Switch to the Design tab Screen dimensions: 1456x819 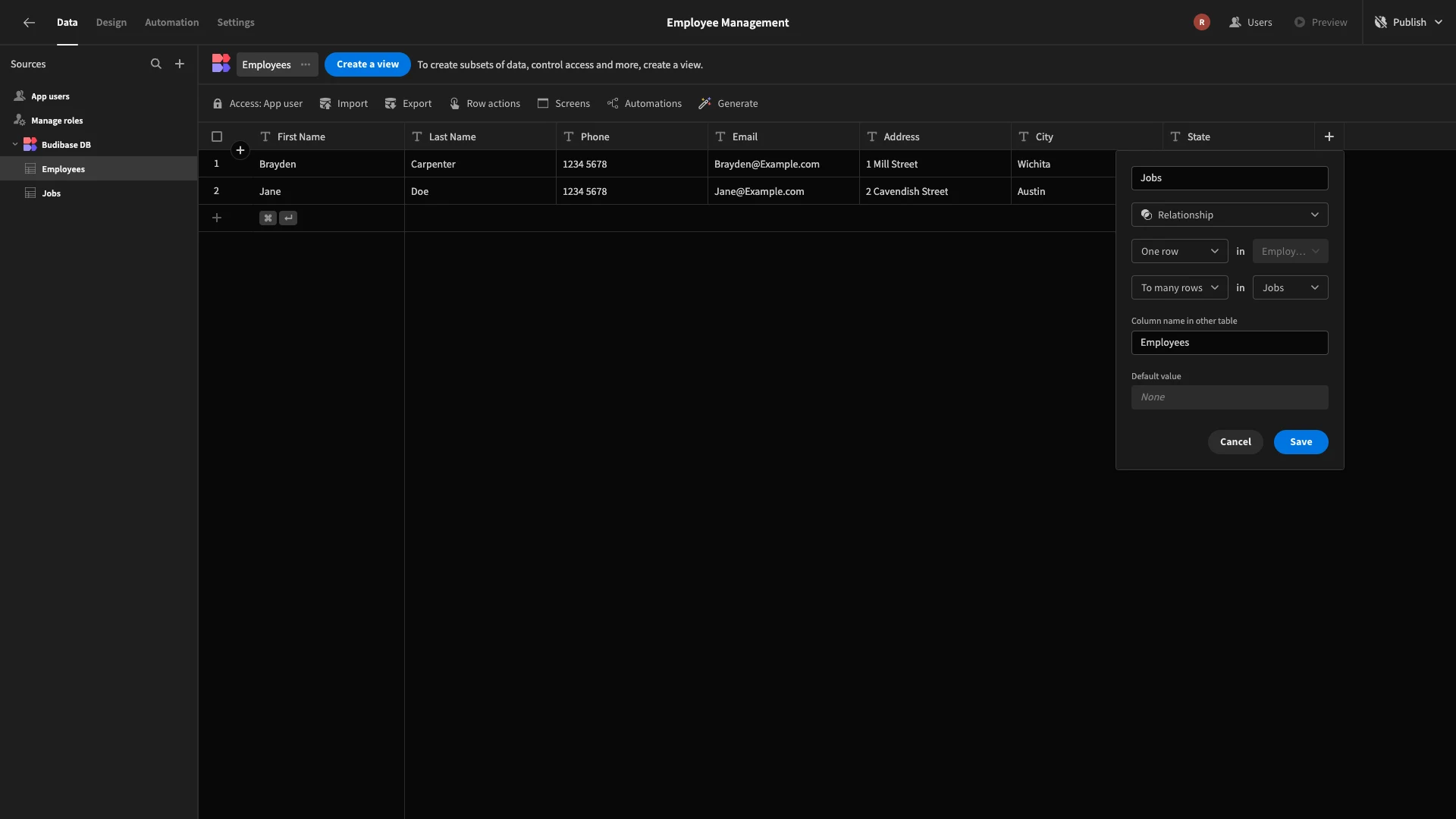(x=111, y=23)
